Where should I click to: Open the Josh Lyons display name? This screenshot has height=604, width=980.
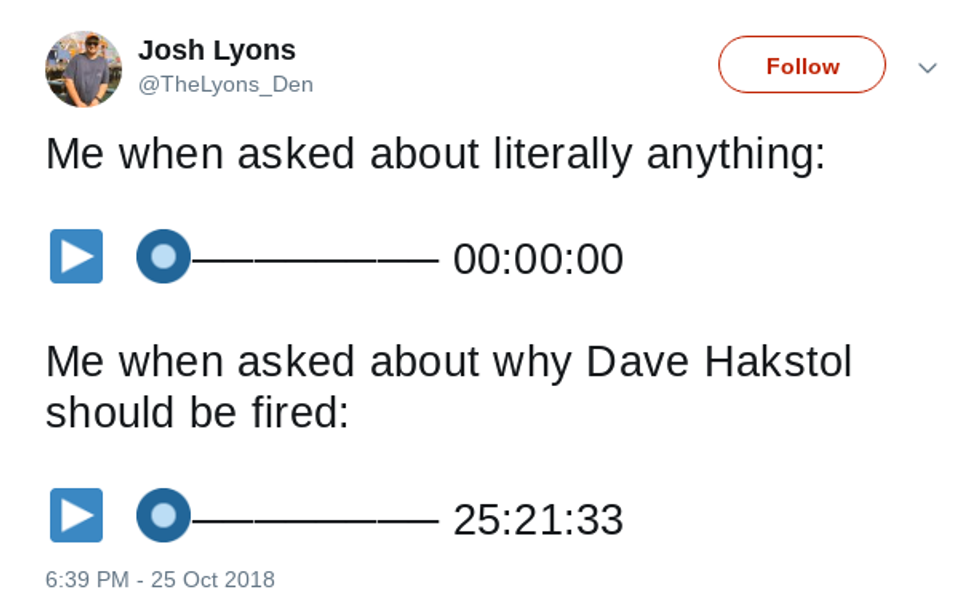pos(216,50)
